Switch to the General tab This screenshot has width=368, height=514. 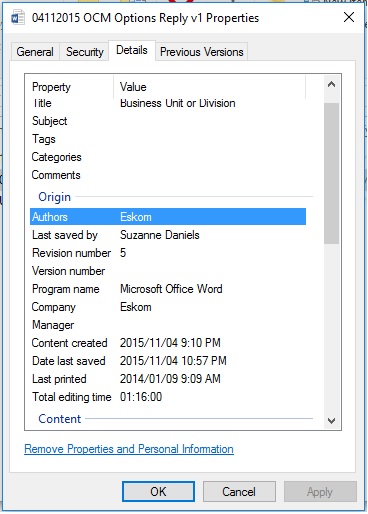35,52
